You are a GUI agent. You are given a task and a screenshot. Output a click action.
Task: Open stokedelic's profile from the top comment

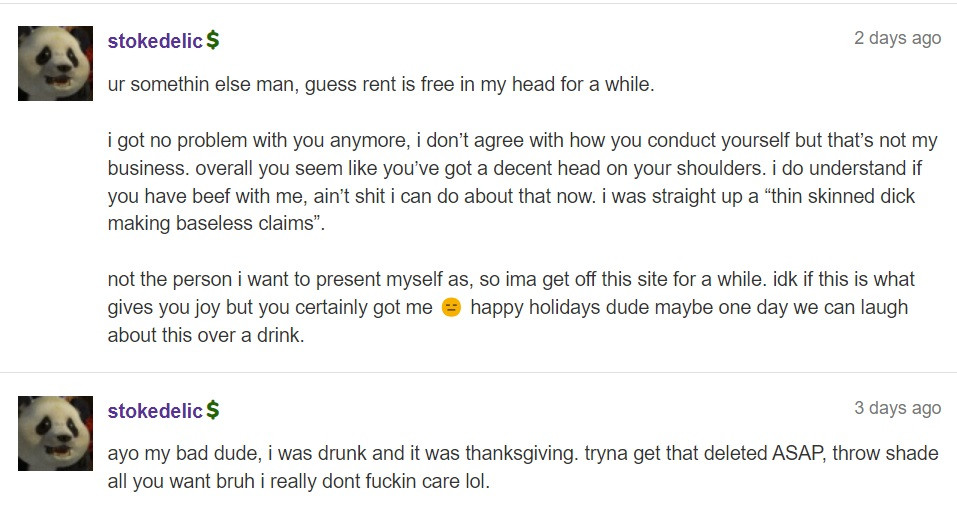tap(155, 41)
